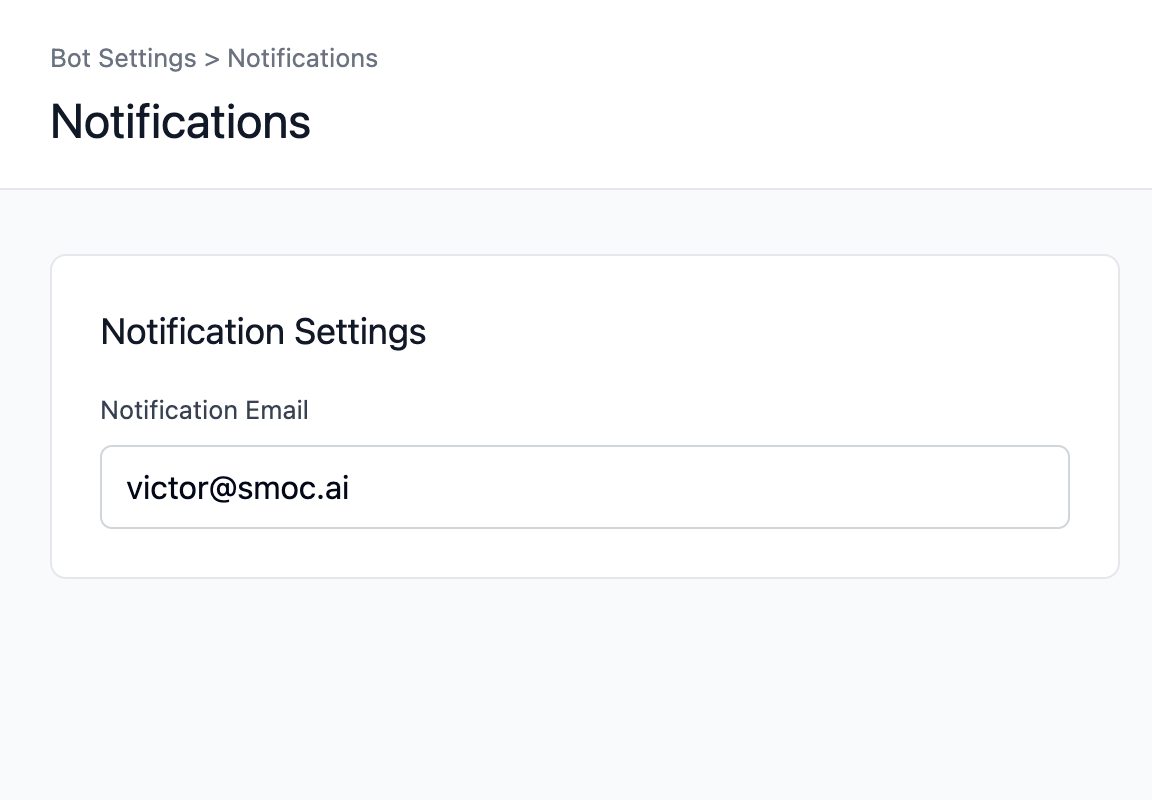Focus the Notification Email input field

click(584, 487)
